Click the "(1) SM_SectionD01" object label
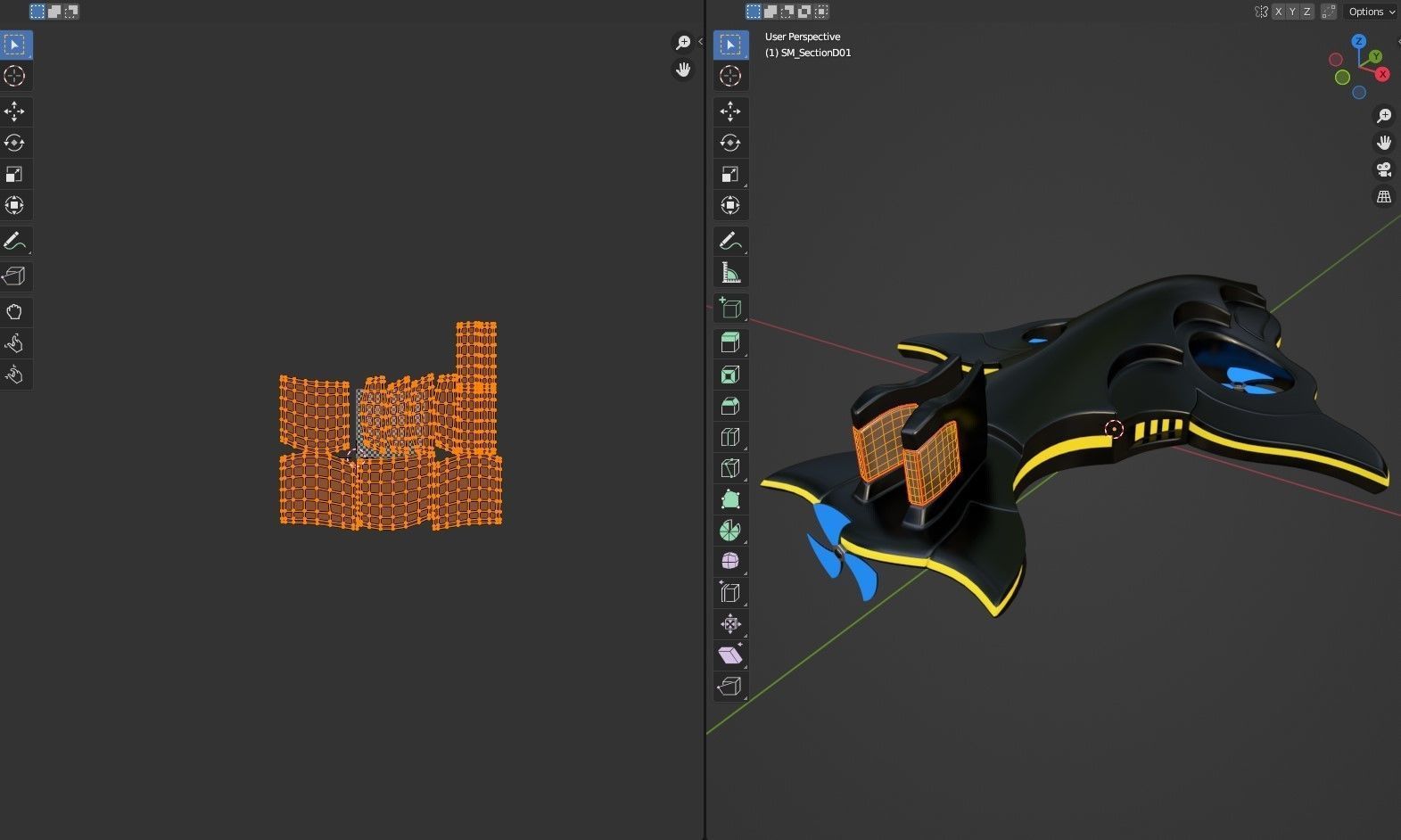This screenshot has width=1401, height=840. click(808, 53)
